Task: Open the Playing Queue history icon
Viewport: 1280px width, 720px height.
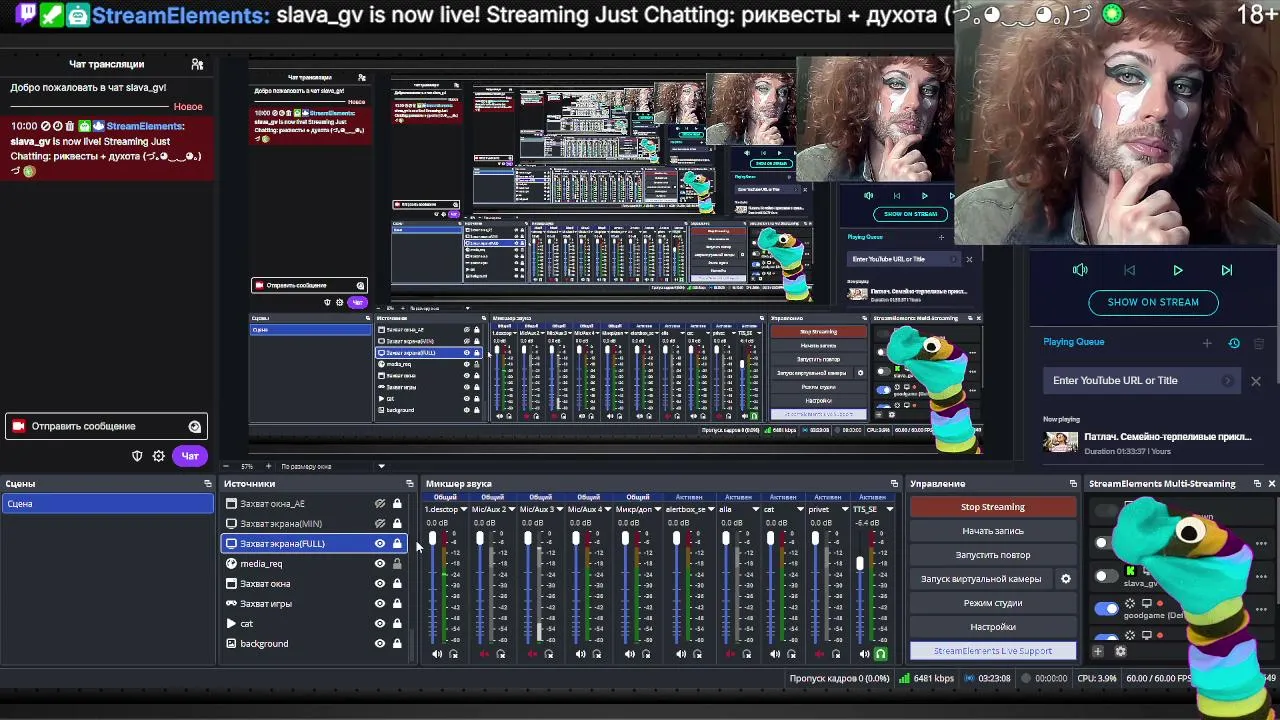Action: 1234,343
